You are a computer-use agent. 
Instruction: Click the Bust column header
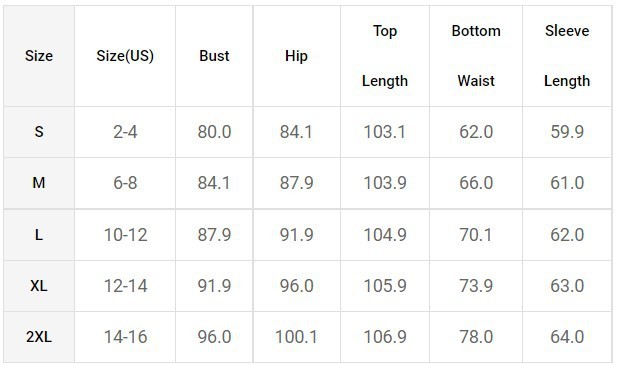pyautogui.click(x=214, y=56)
